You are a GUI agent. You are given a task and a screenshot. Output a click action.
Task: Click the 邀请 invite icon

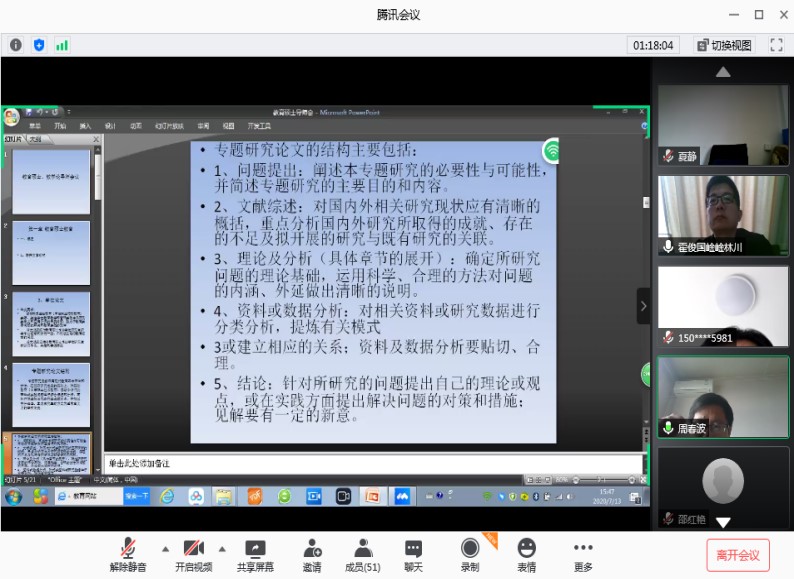pos(312,555)
